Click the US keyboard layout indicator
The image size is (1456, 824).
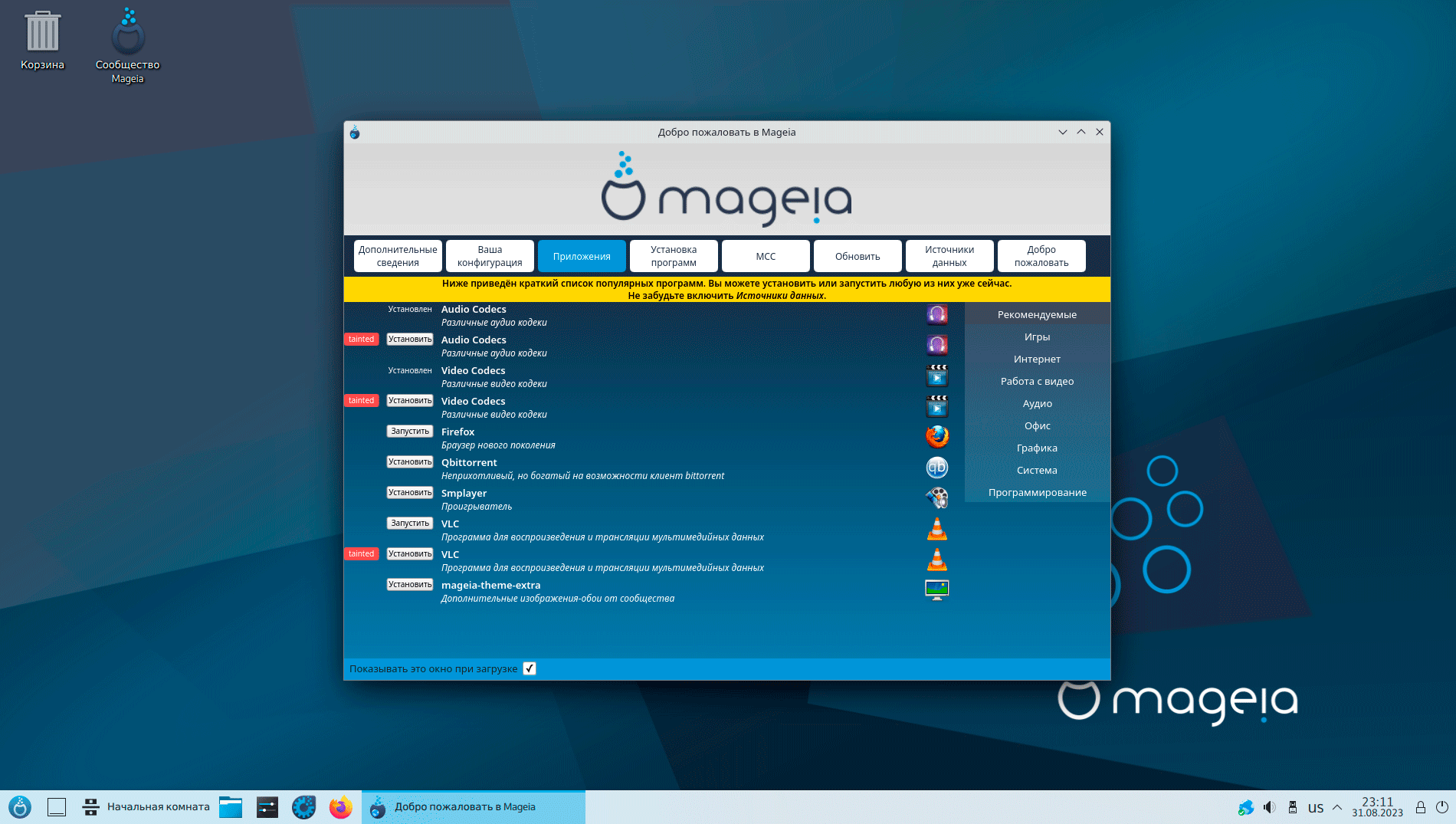(1316, 808)
